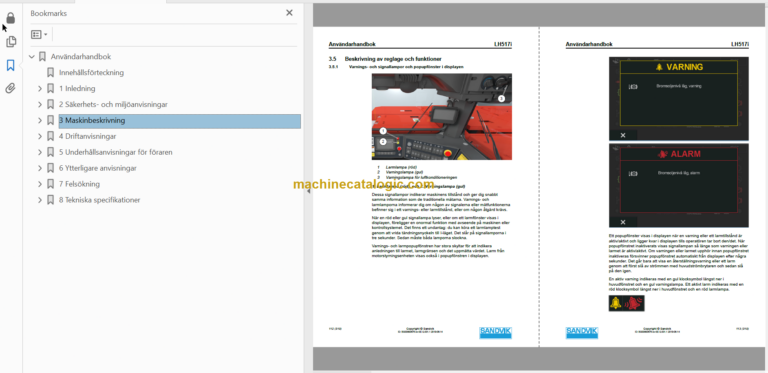Screen dimensions: 768x373
Task: Expand the 8 Tekniska specifikationer bookmark
Action: click(x=40, y=200)
